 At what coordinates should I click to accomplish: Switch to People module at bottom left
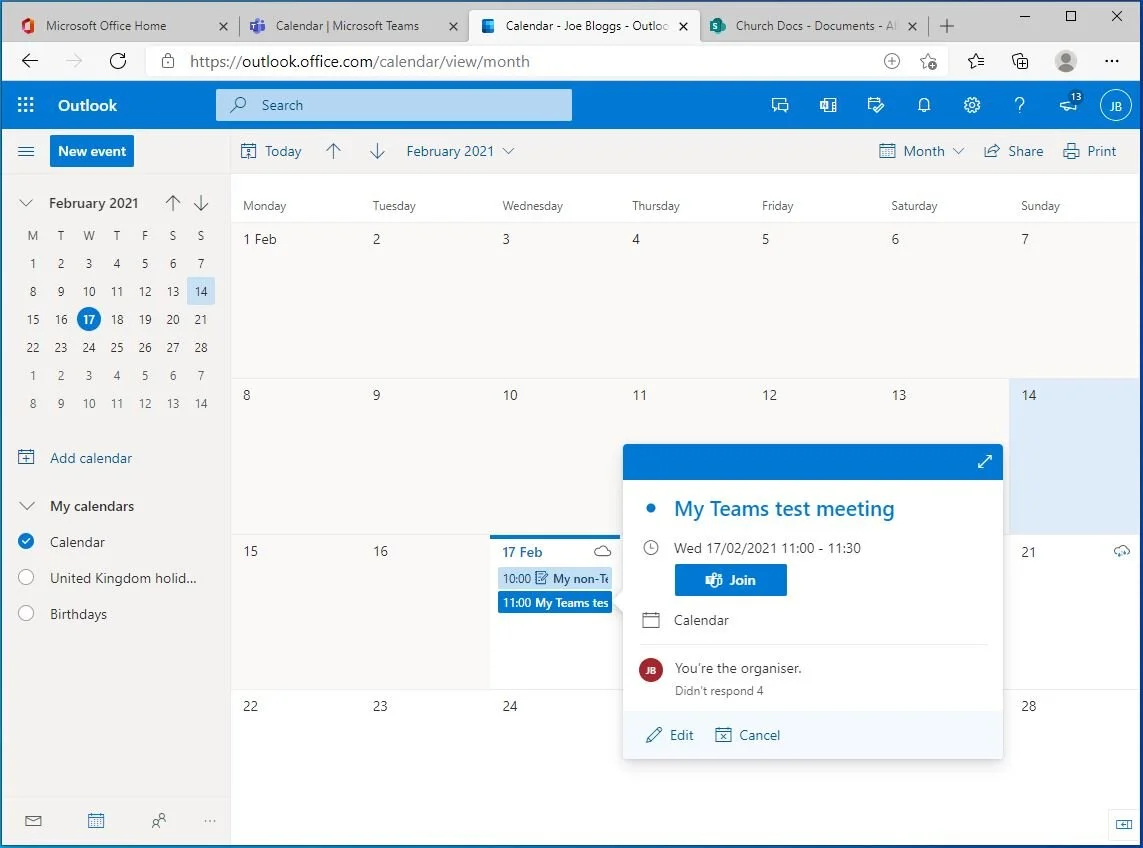click(x=158, y=821)
